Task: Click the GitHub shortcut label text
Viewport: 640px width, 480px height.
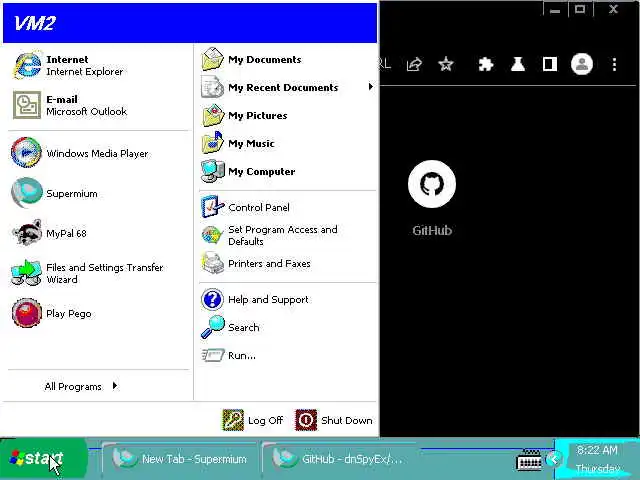Action: 432,231
